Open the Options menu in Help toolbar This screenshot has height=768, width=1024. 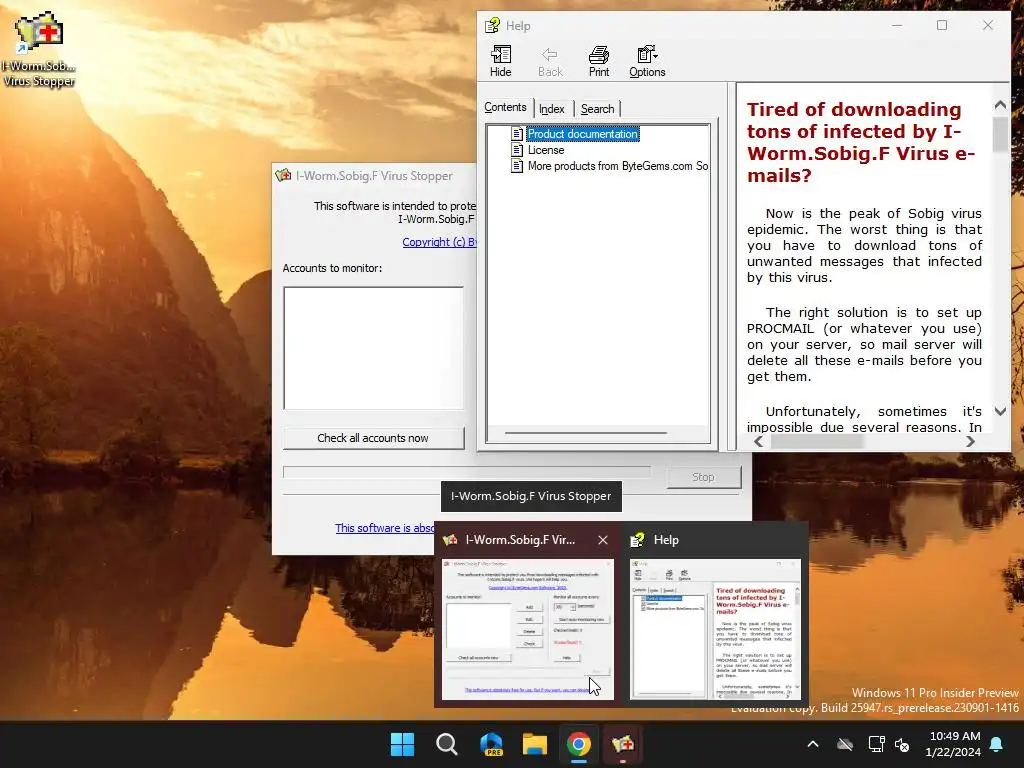pos(647,61)
